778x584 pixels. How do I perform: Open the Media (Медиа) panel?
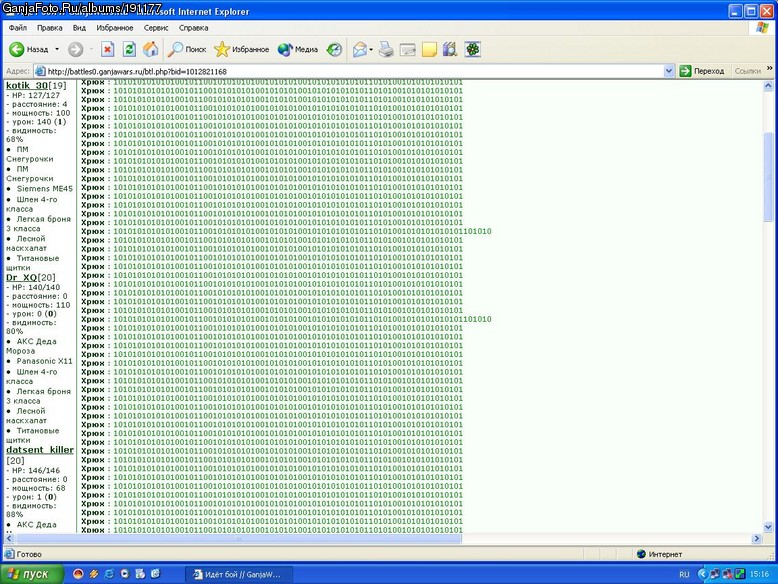(x=298, y=49)
